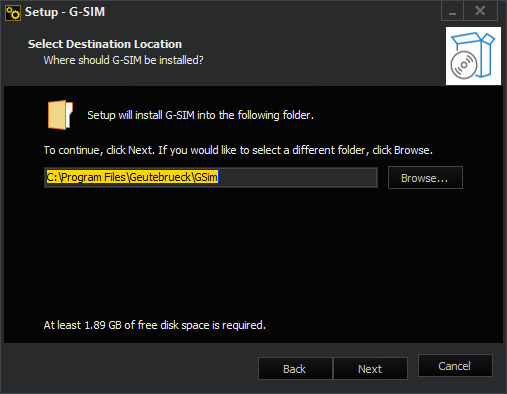Viewport: 507px width, 394px height.
Task: Go to the previous step with Back
Action: (x=295, y=369)
